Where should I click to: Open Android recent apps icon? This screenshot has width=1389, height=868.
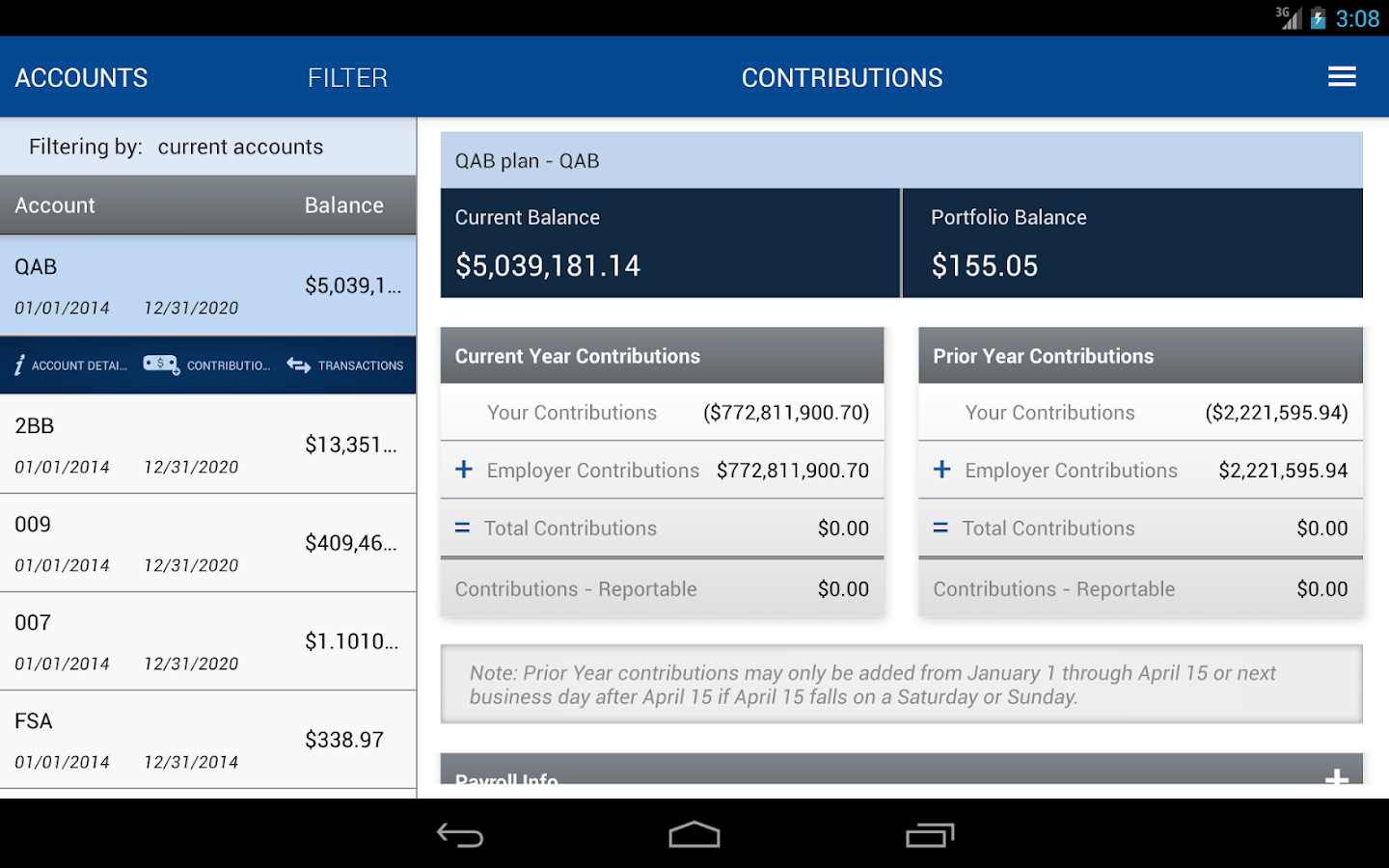click(x=930, y=835)
